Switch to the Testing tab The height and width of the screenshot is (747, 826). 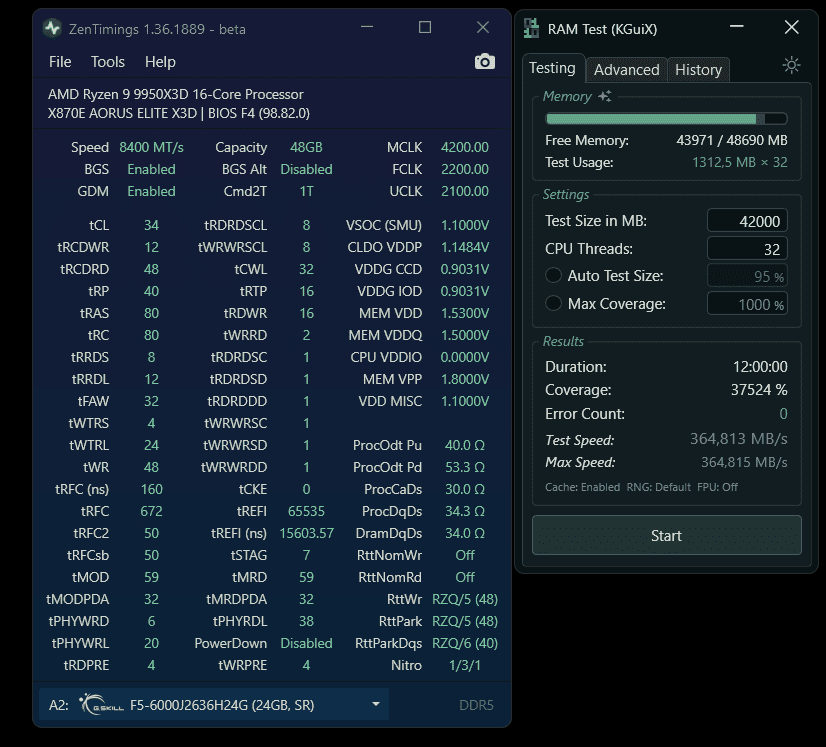click(x=553, y=68)
